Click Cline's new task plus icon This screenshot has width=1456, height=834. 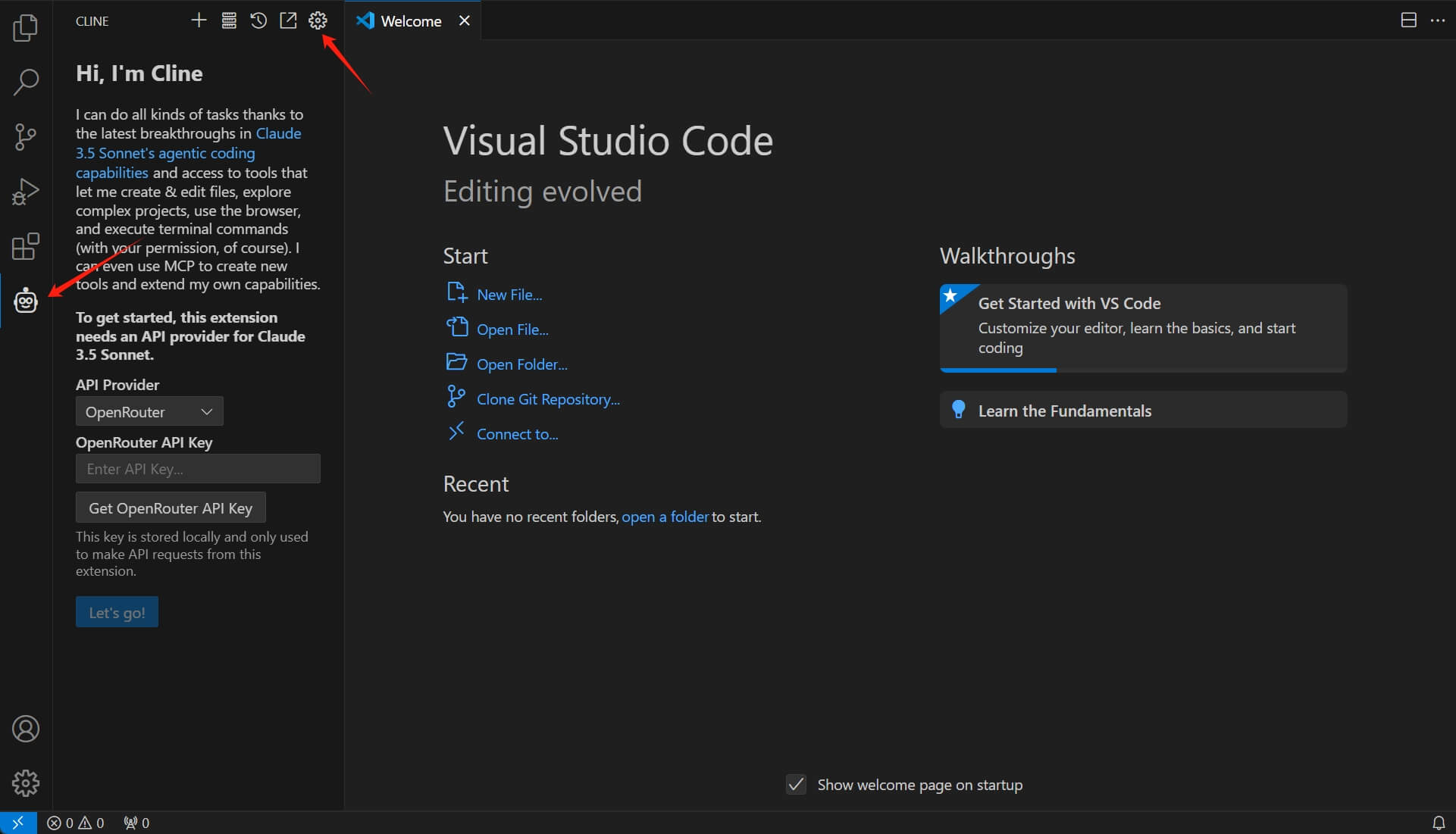tap(199, 20)
